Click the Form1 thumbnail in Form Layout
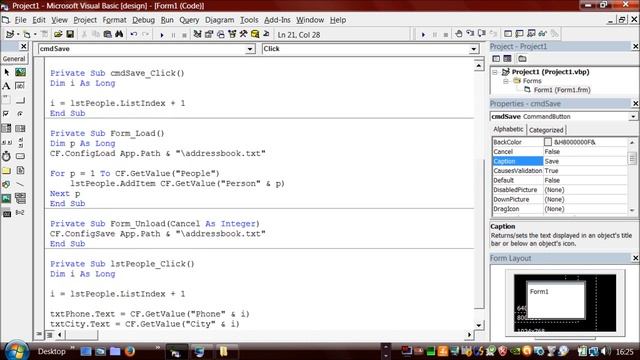Image resolution: width=640 pixels, height=360 pixels. tap(556, 300)
